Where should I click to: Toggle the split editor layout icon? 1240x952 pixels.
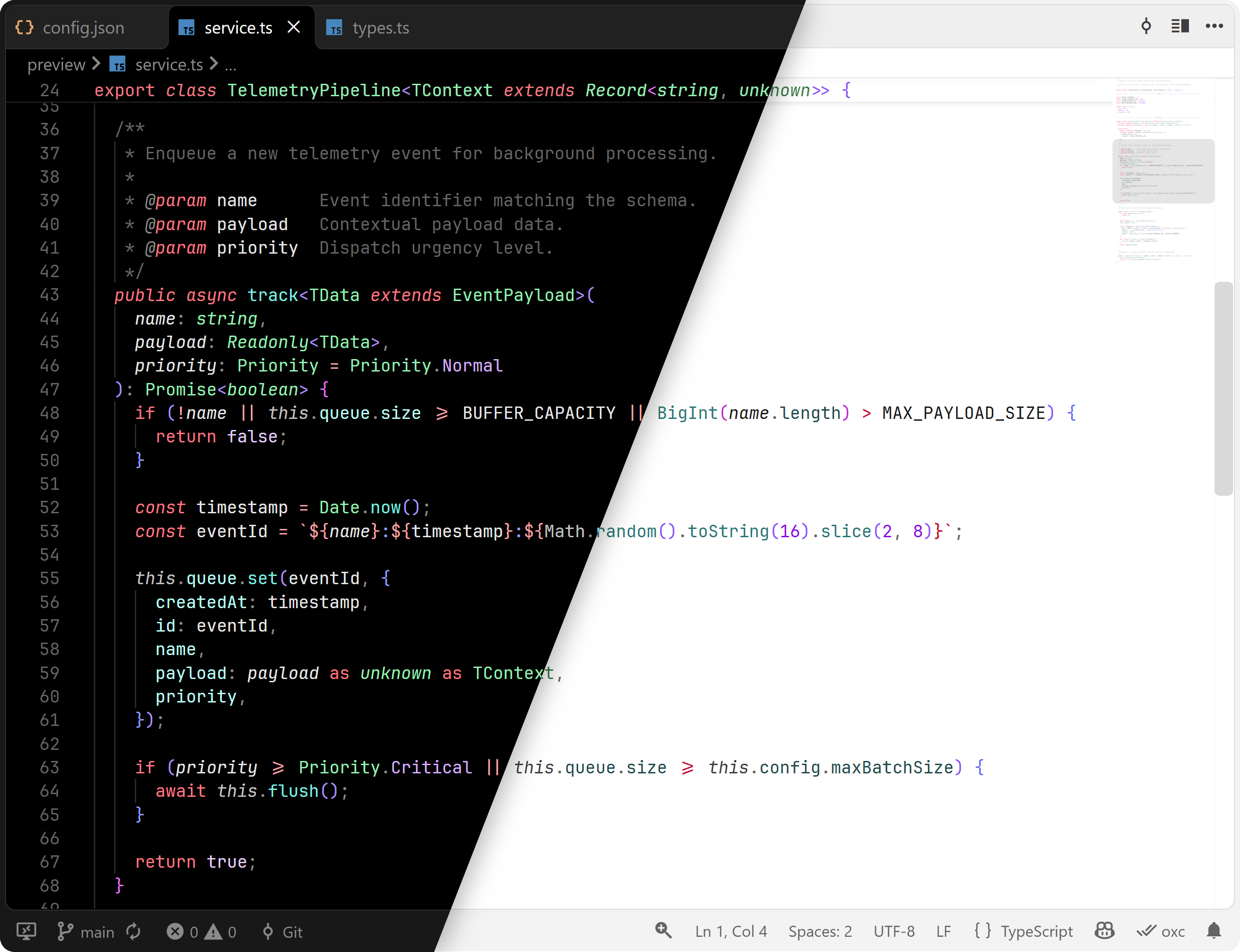(1180, 26)
